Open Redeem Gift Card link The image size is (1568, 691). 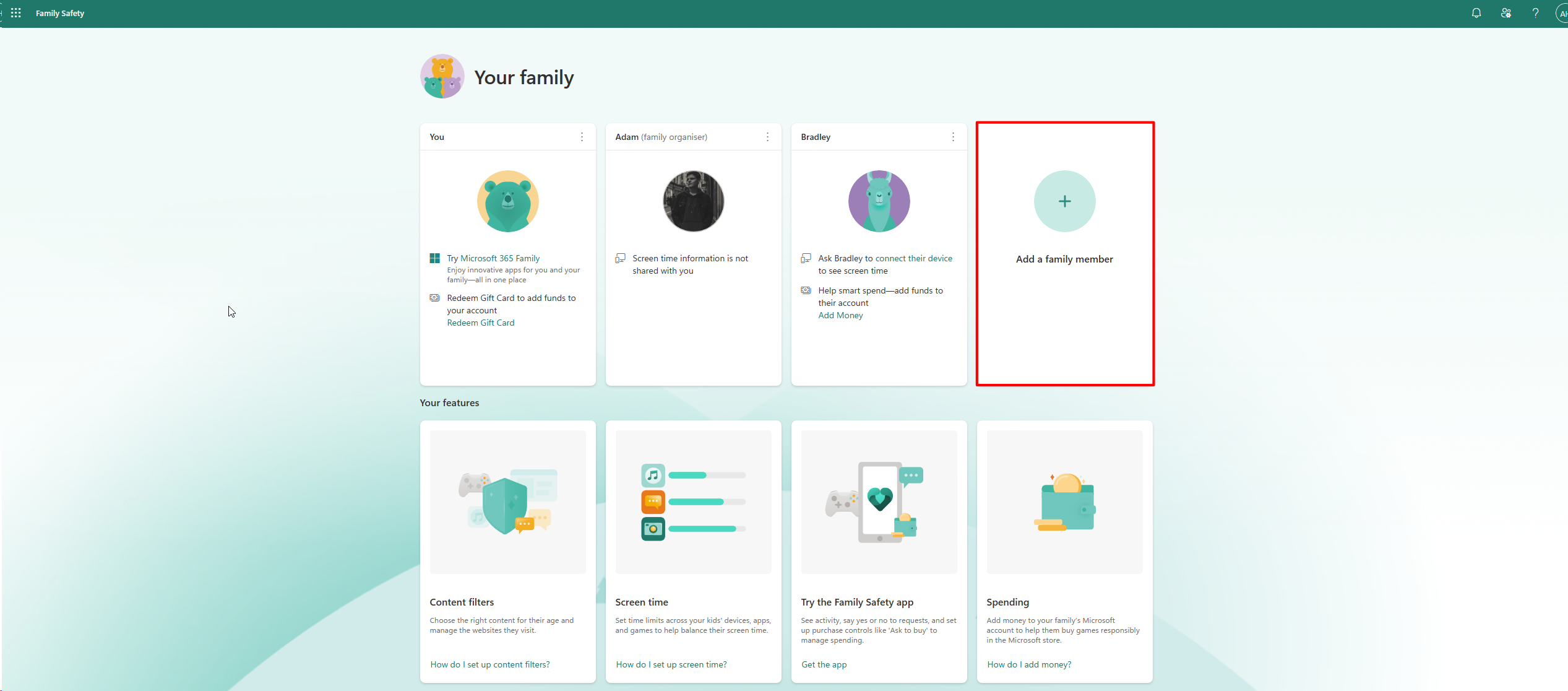click(x=480, y=322)
